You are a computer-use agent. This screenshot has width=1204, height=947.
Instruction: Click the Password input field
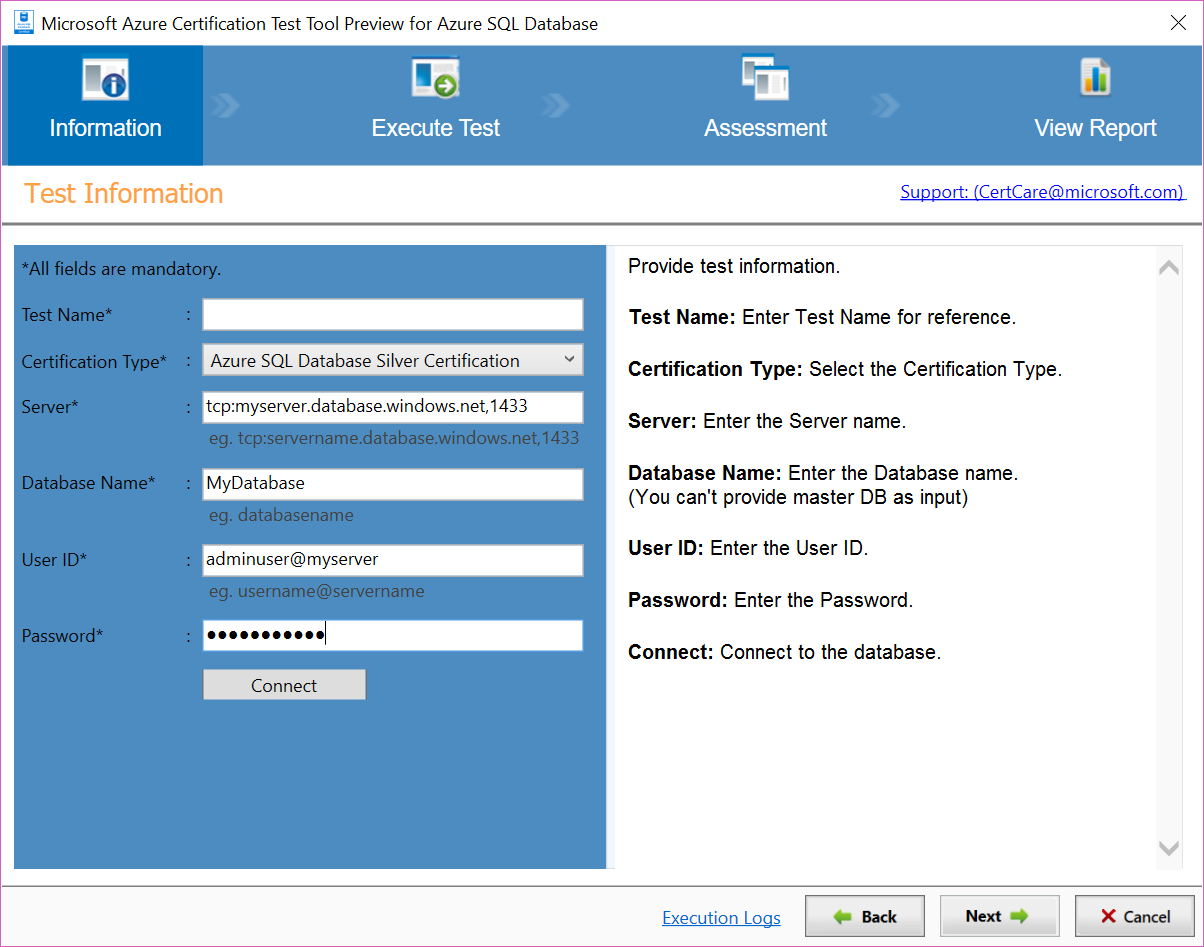pos(393,636)
